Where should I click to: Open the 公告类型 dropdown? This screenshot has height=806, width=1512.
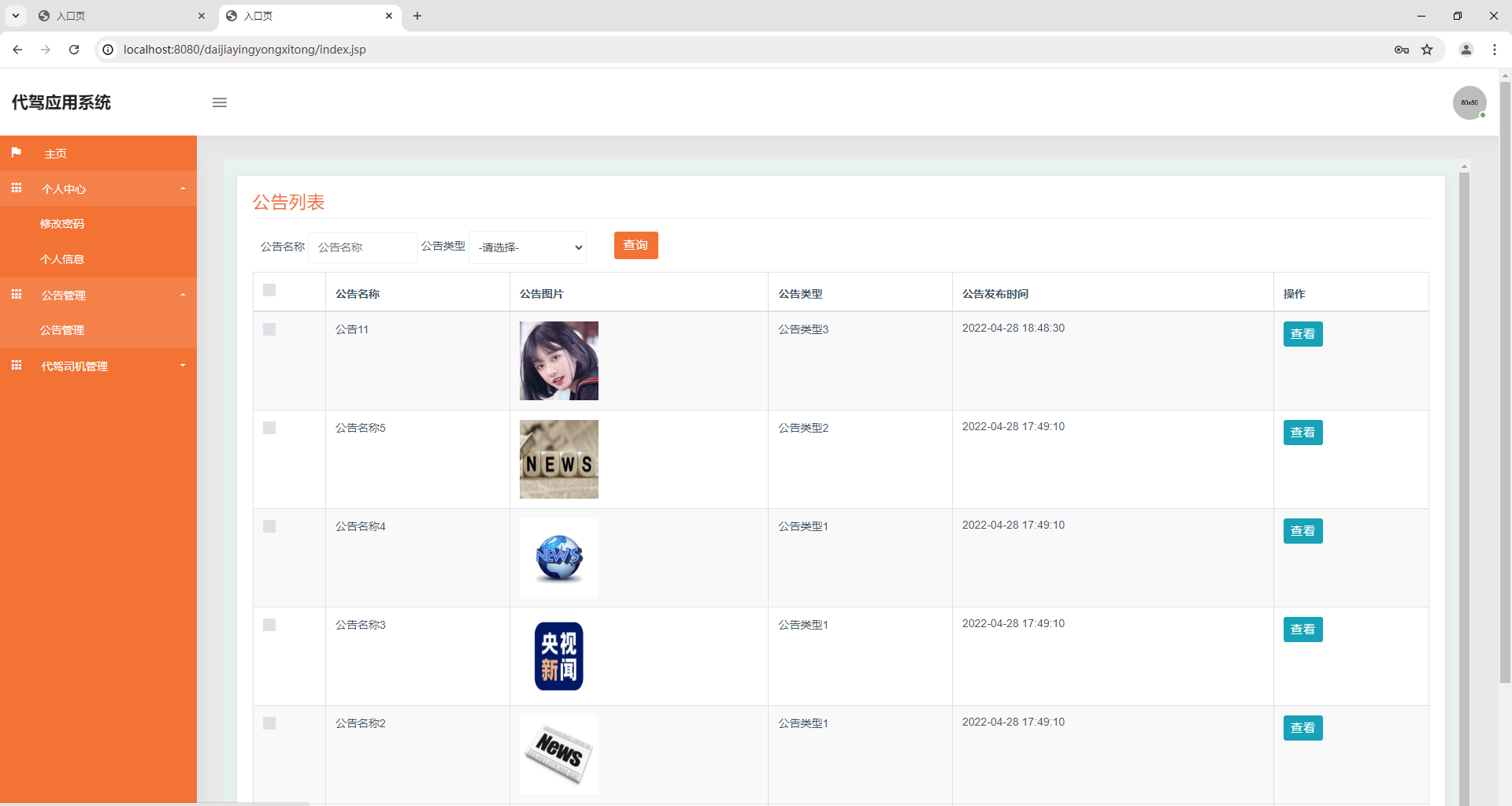point(527,247)
